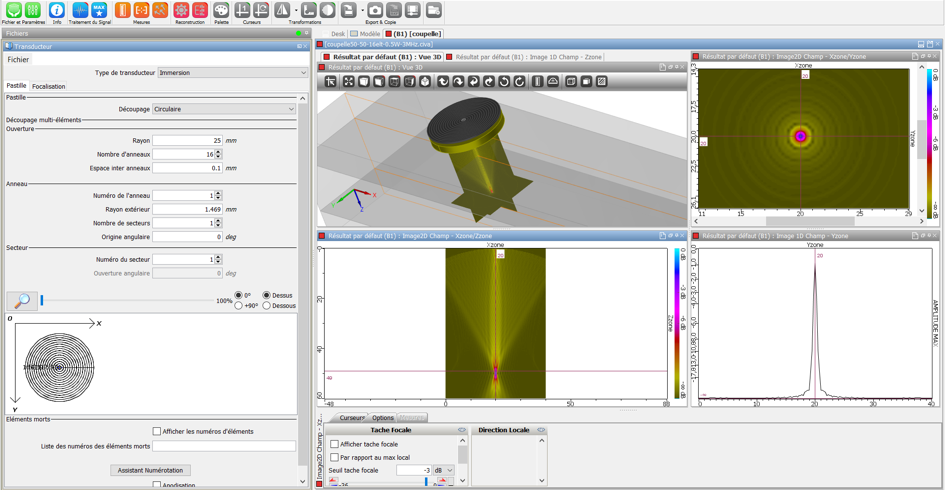Click the Fichier et Paramètres green icon

point(13,10)
